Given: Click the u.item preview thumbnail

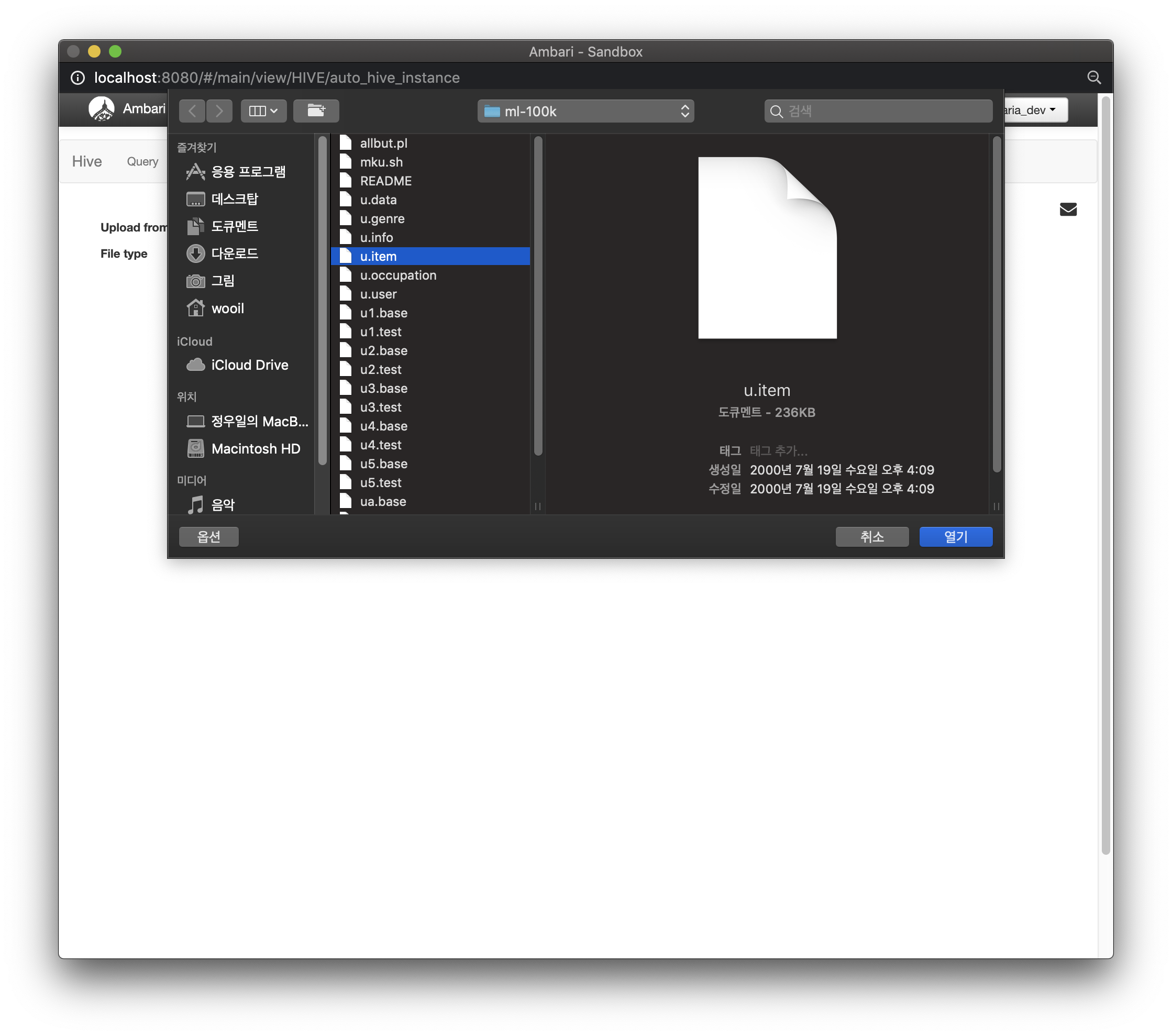Looking at the screenshot, I should click(x=767, y=248).
